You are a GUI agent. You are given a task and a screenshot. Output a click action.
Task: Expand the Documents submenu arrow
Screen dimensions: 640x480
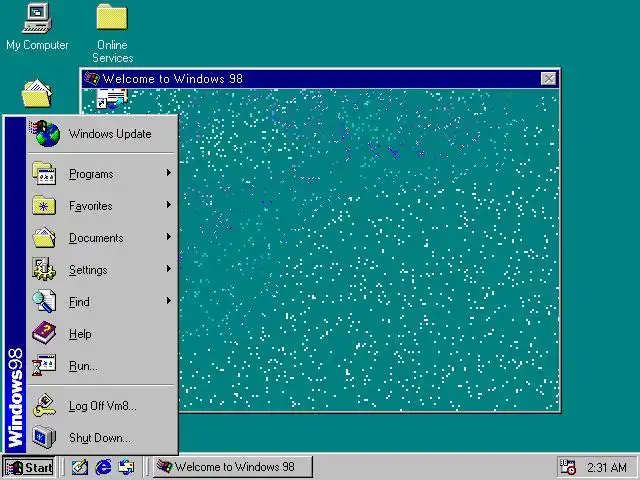point(169,237)
